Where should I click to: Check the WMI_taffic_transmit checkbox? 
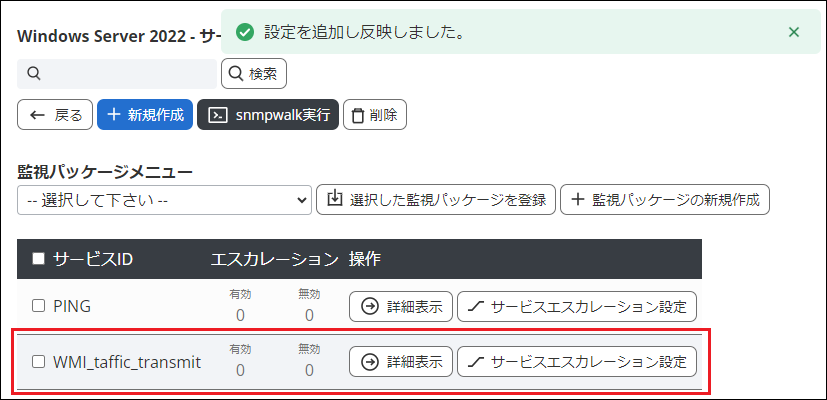(39, 362)
